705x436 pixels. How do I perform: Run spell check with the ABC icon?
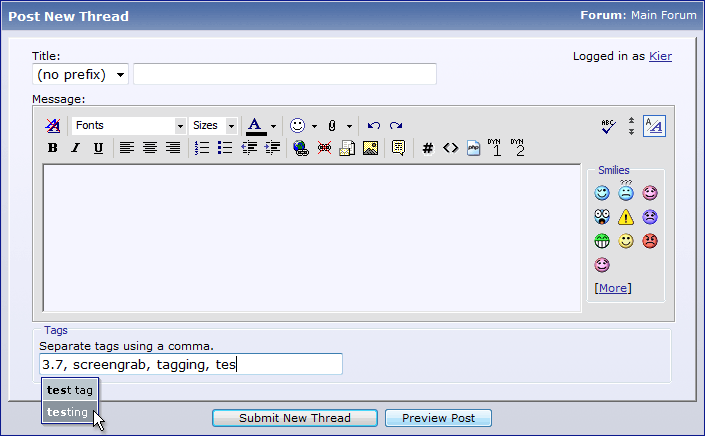click(x=607, y=126)
